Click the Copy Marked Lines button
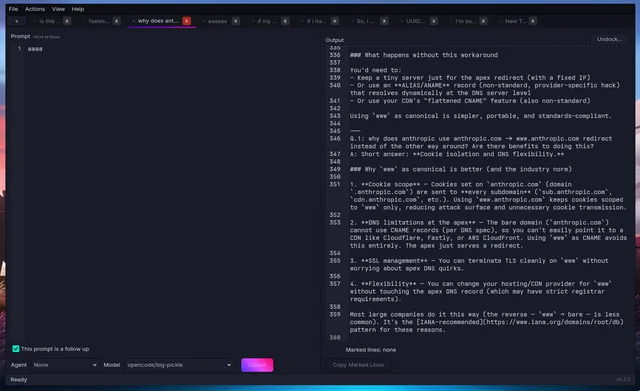Image resolution: width=640 pixels, height=391 pixels. coord(358,365)
